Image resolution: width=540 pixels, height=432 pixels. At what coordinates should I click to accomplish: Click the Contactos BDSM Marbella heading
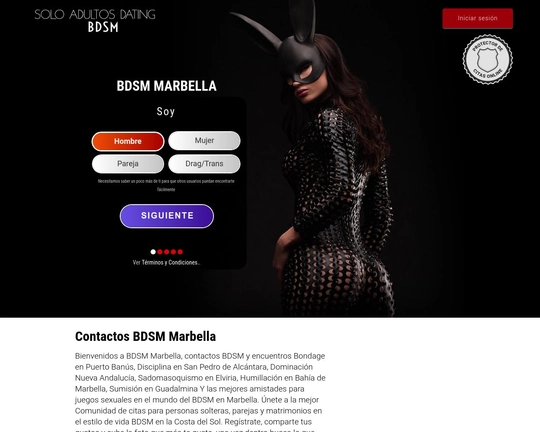pos(145,337)
